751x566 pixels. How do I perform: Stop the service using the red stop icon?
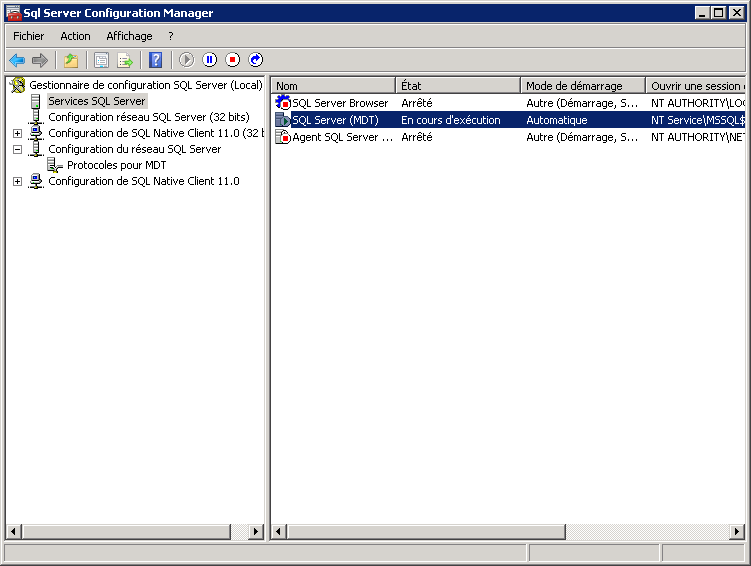(x=233, y=60)
